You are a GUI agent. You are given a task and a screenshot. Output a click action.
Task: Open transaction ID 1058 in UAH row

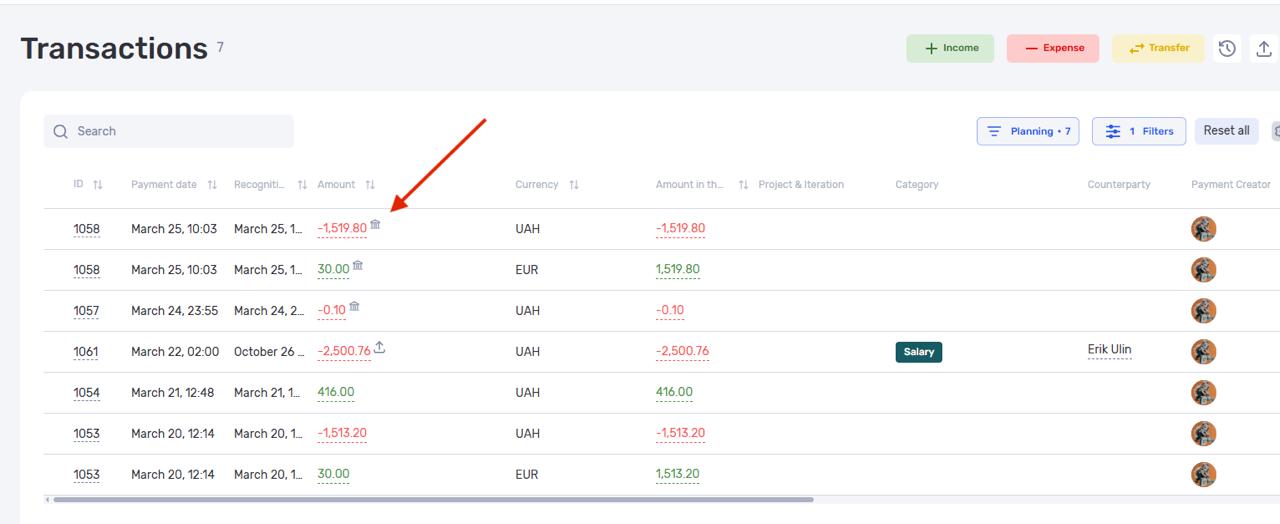click(86, 229)
